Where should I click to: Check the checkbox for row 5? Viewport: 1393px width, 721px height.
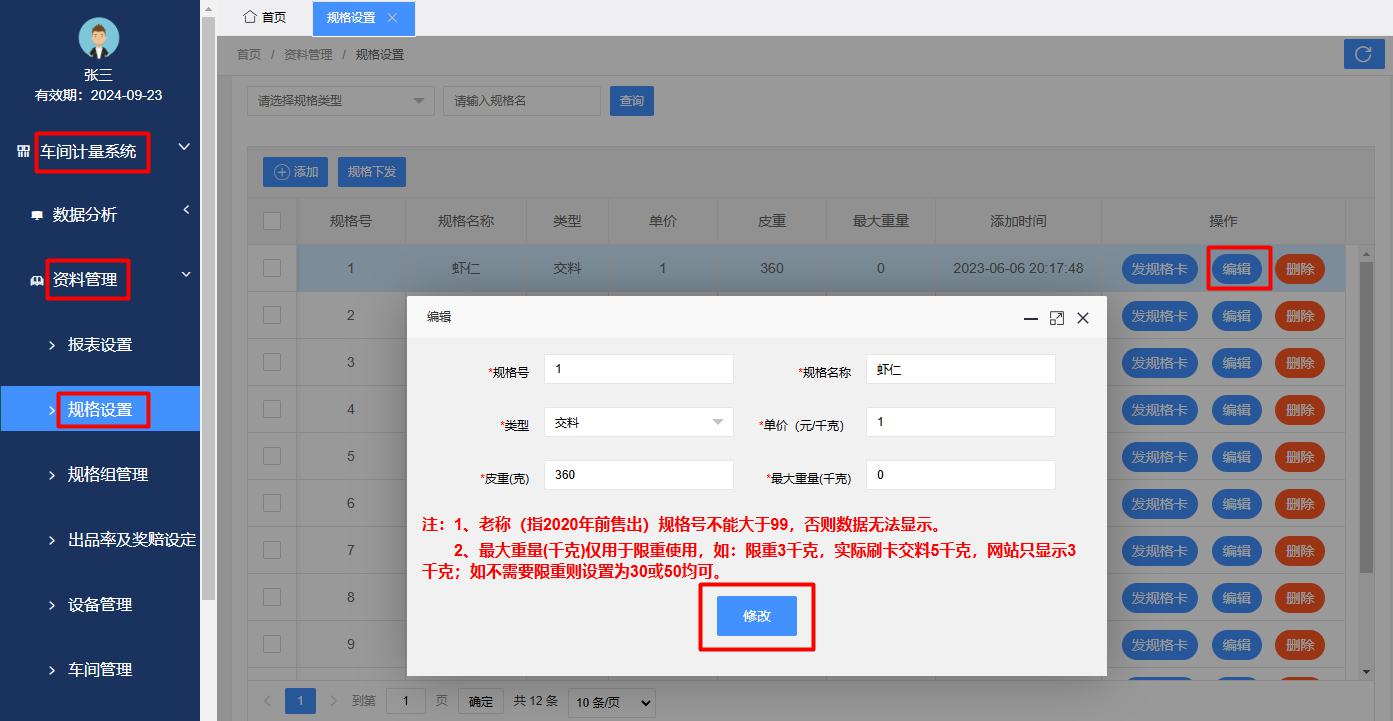(x=272, y=456)
